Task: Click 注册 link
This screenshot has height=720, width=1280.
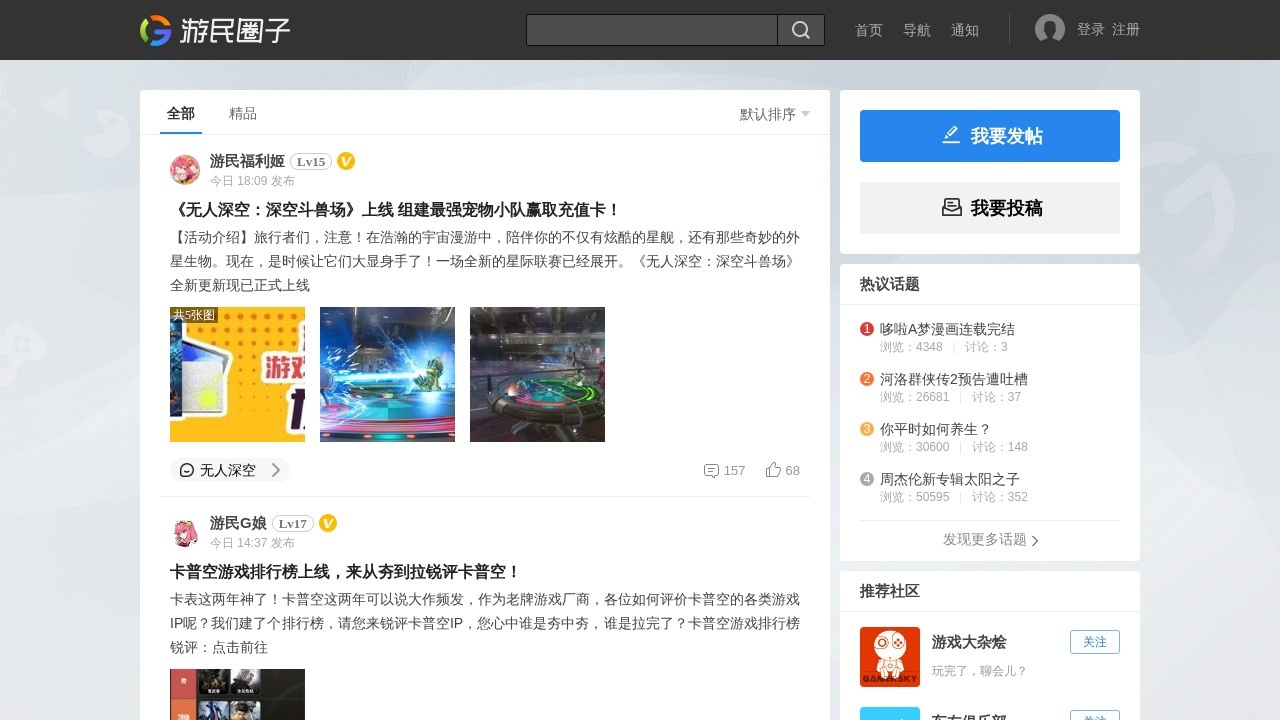Action: [x=1126, y=30]
